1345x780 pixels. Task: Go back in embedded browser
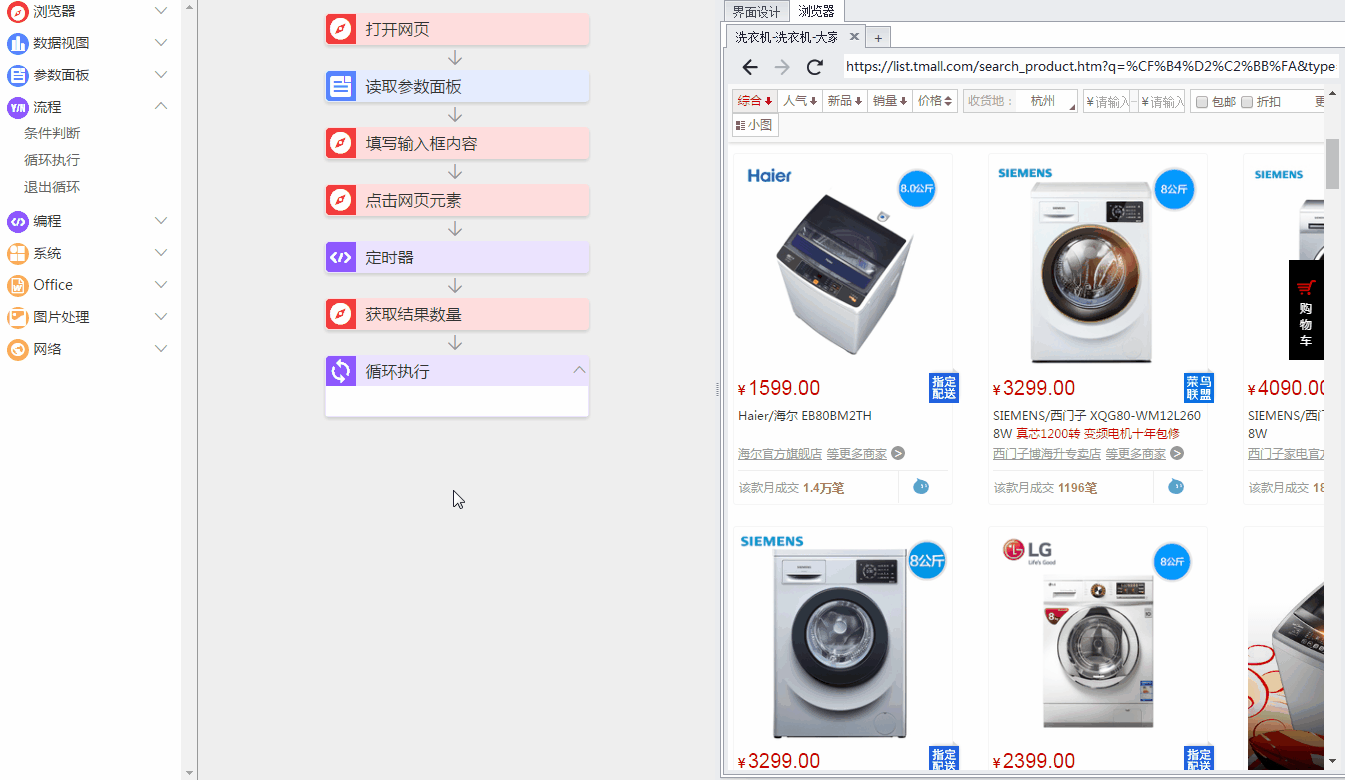[x=750, y=67]
